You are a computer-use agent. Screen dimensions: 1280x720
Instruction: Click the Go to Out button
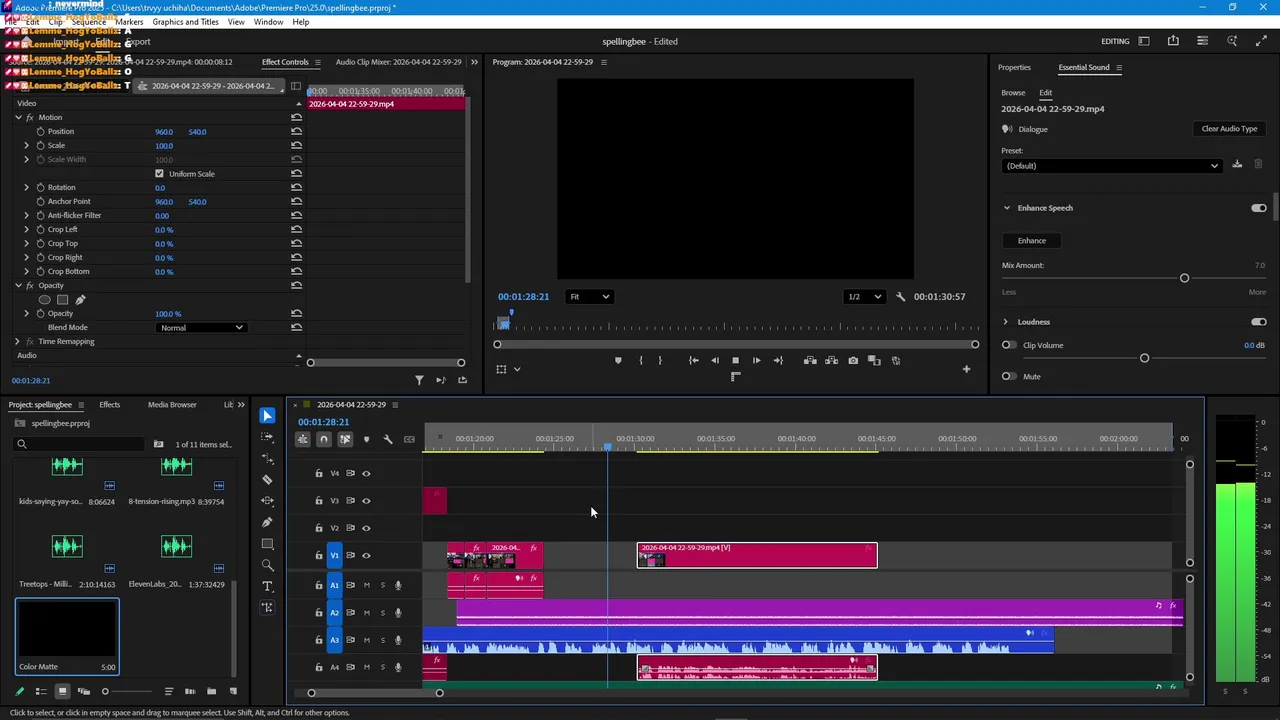click(778, 360)
